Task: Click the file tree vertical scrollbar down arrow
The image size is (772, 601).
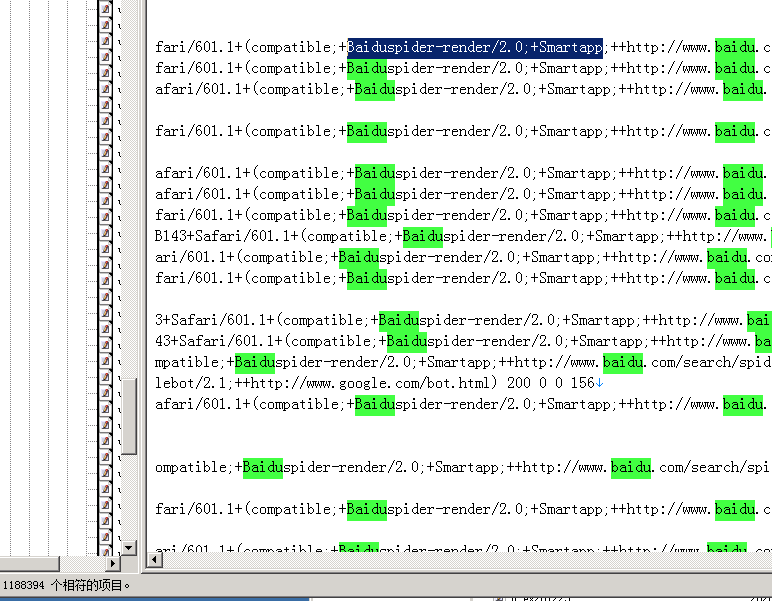Action: [x=129, y=547]
